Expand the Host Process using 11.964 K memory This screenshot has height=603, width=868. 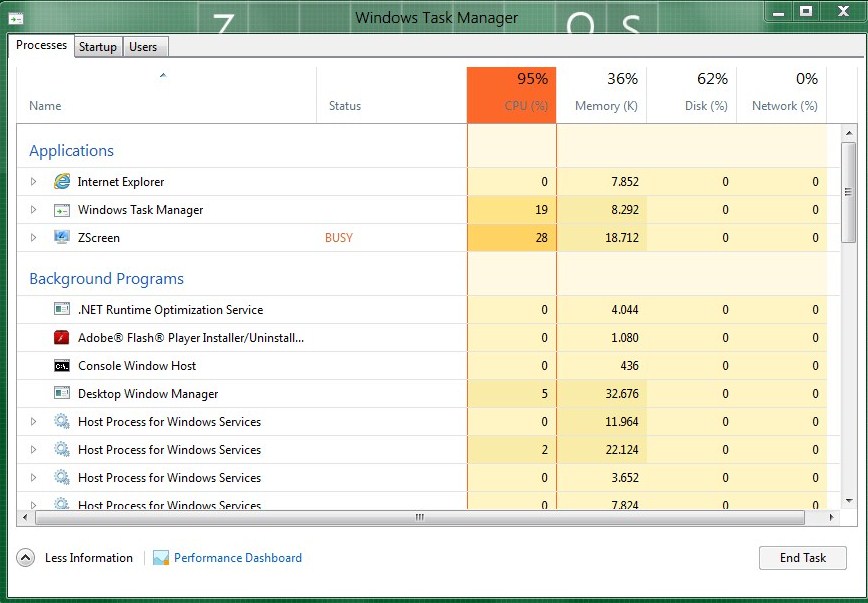point(33,421)
